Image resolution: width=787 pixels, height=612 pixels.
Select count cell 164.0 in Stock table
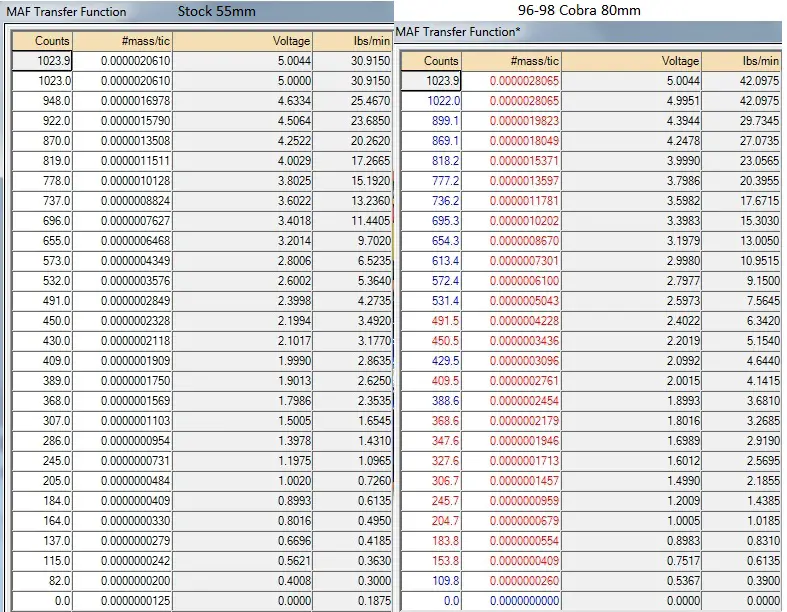[42, 521]
